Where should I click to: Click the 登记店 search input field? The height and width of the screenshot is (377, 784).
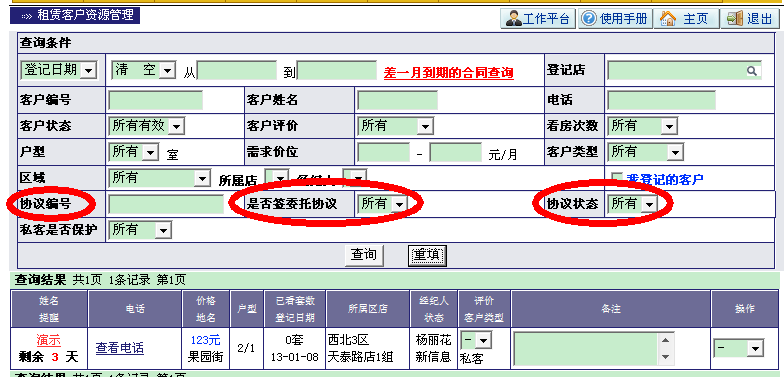pyautogui.click(x=684, y=71)
